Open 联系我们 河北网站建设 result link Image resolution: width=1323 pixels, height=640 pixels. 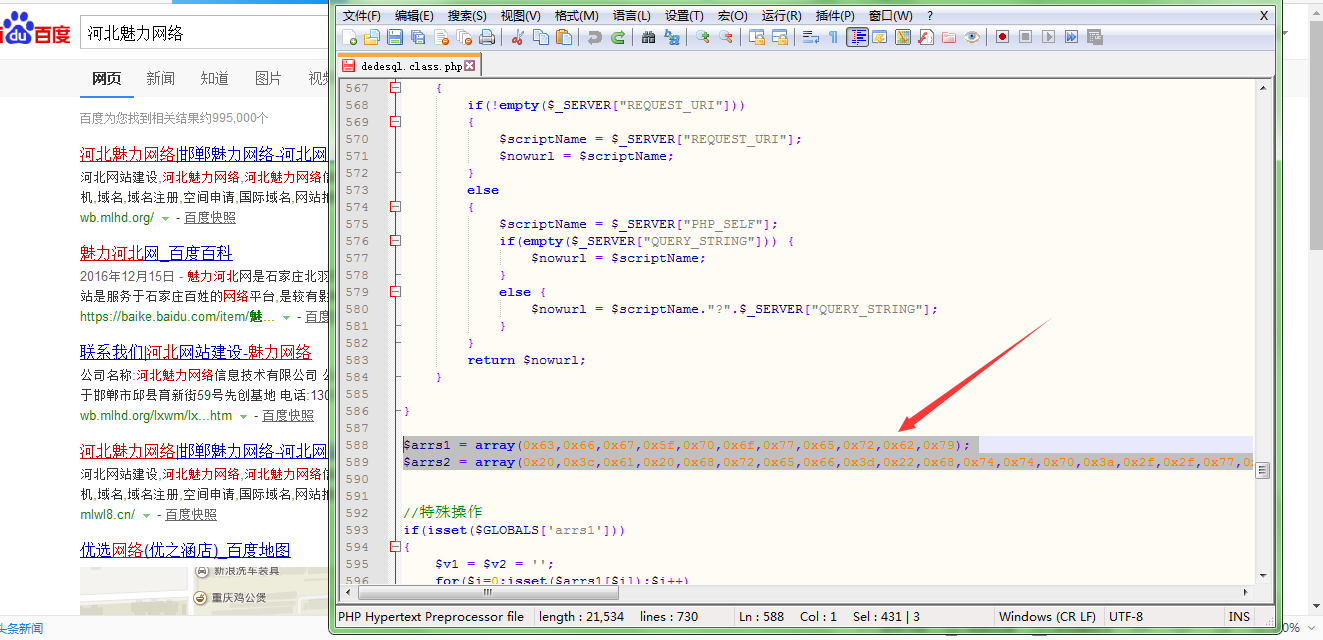pyautogui.click(x=195, y=352)
